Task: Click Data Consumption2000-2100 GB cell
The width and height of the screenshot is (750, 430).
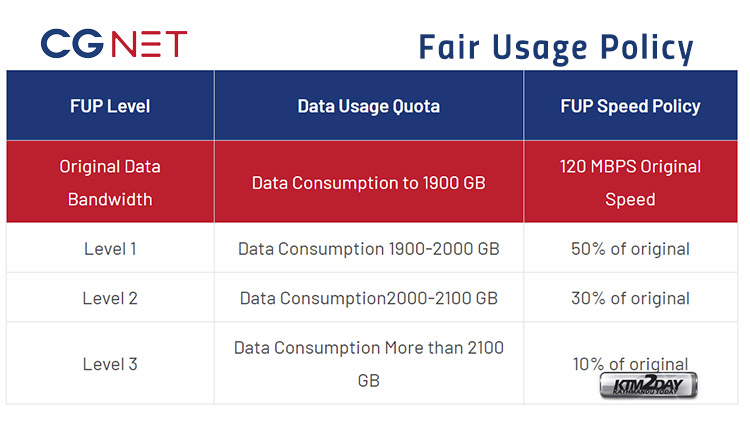Action: coord(369,298)
